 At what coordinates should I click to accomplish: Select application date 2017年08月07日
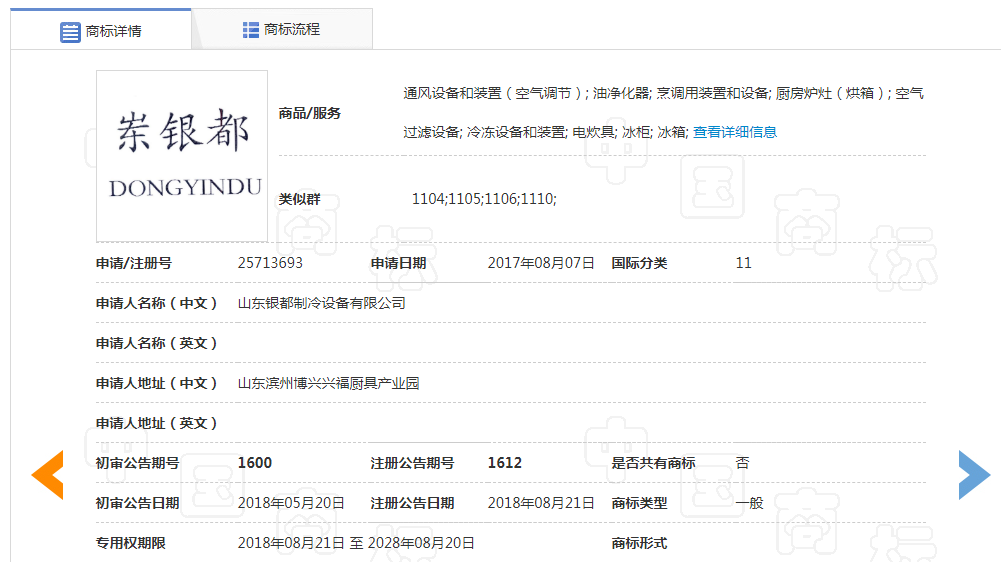click(x=541, y=263)
